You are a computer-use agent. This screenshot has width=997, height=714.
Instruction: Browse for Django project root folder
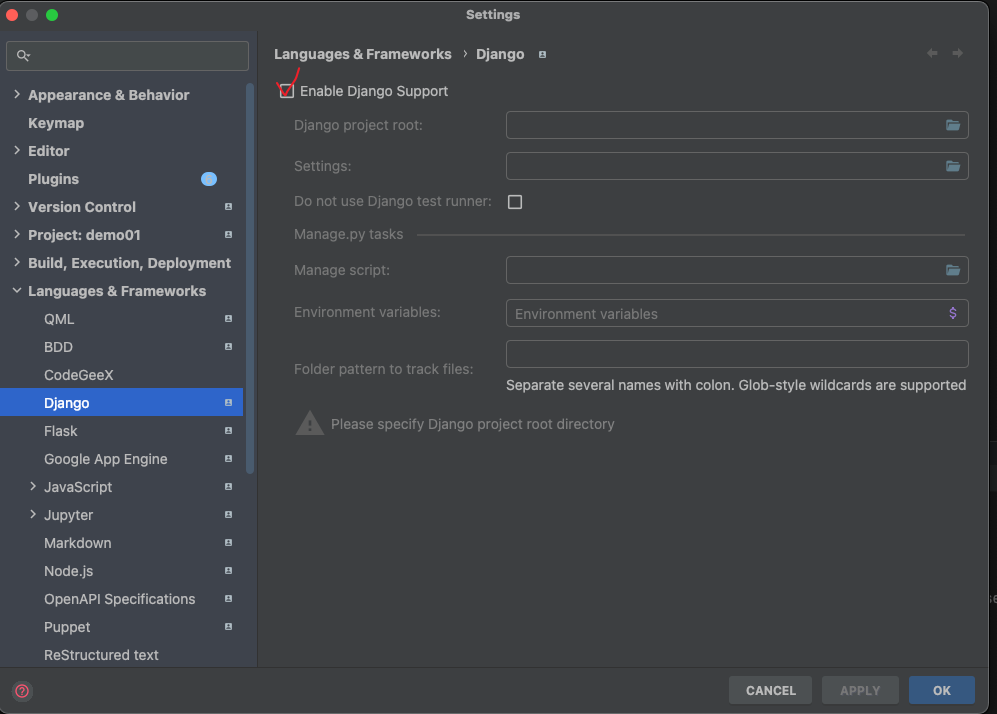click(x=952, y=125)
